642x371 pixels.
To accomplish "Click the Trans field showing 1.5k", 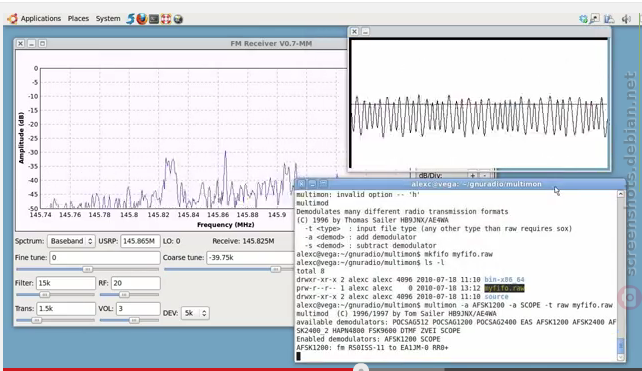I will [x=66, y=308].
